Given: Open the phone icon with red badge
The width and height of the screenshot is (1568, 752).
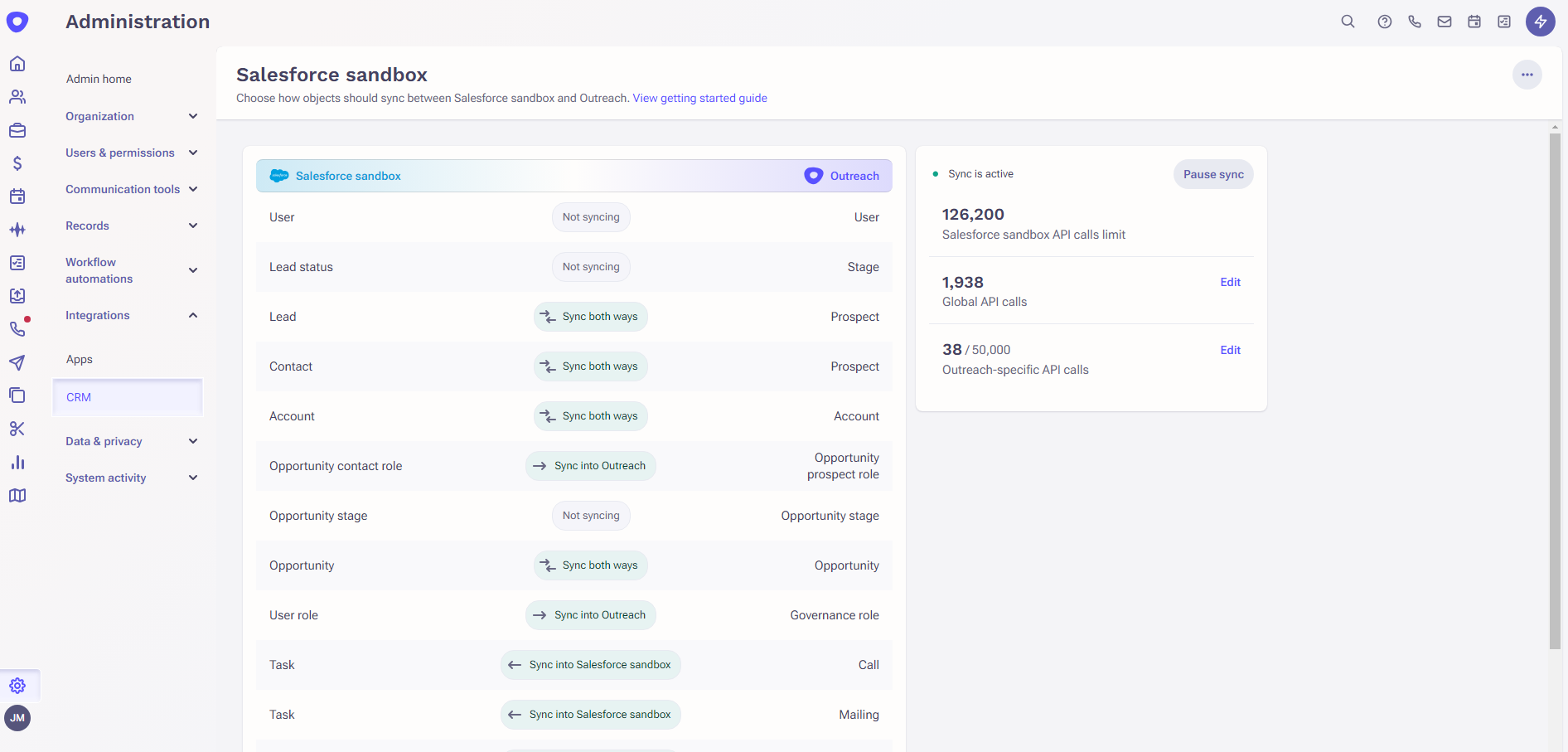Looking at the screenshot, I should [x=17, y=329].
